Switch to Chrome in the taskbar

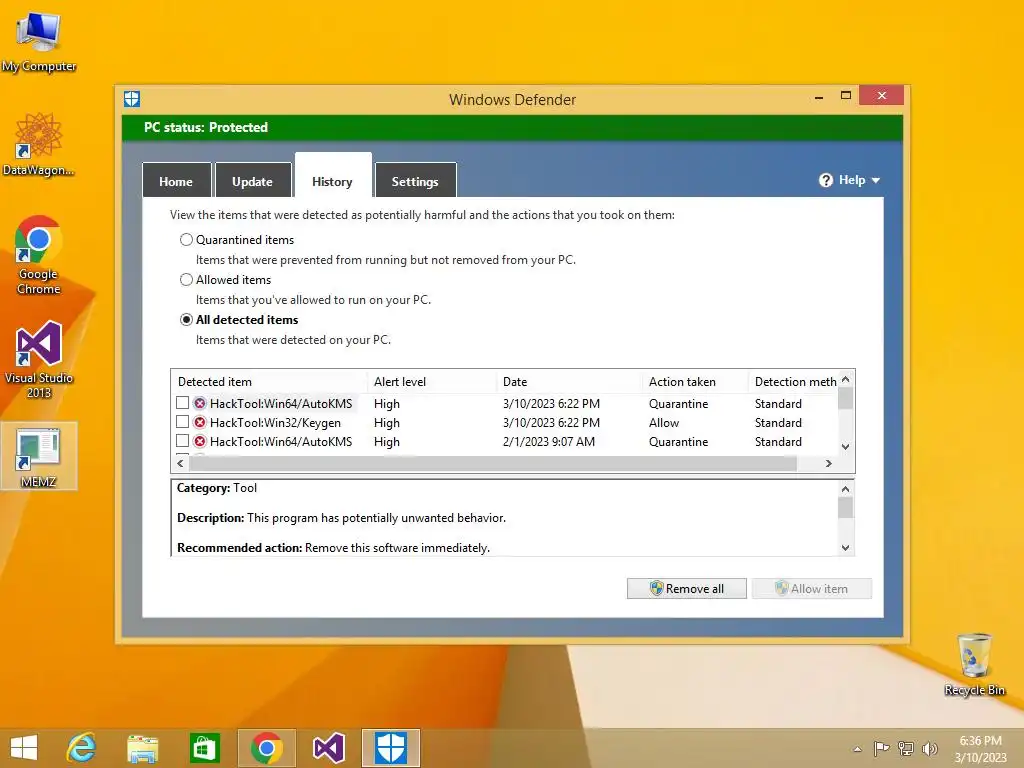coord(266,748)
